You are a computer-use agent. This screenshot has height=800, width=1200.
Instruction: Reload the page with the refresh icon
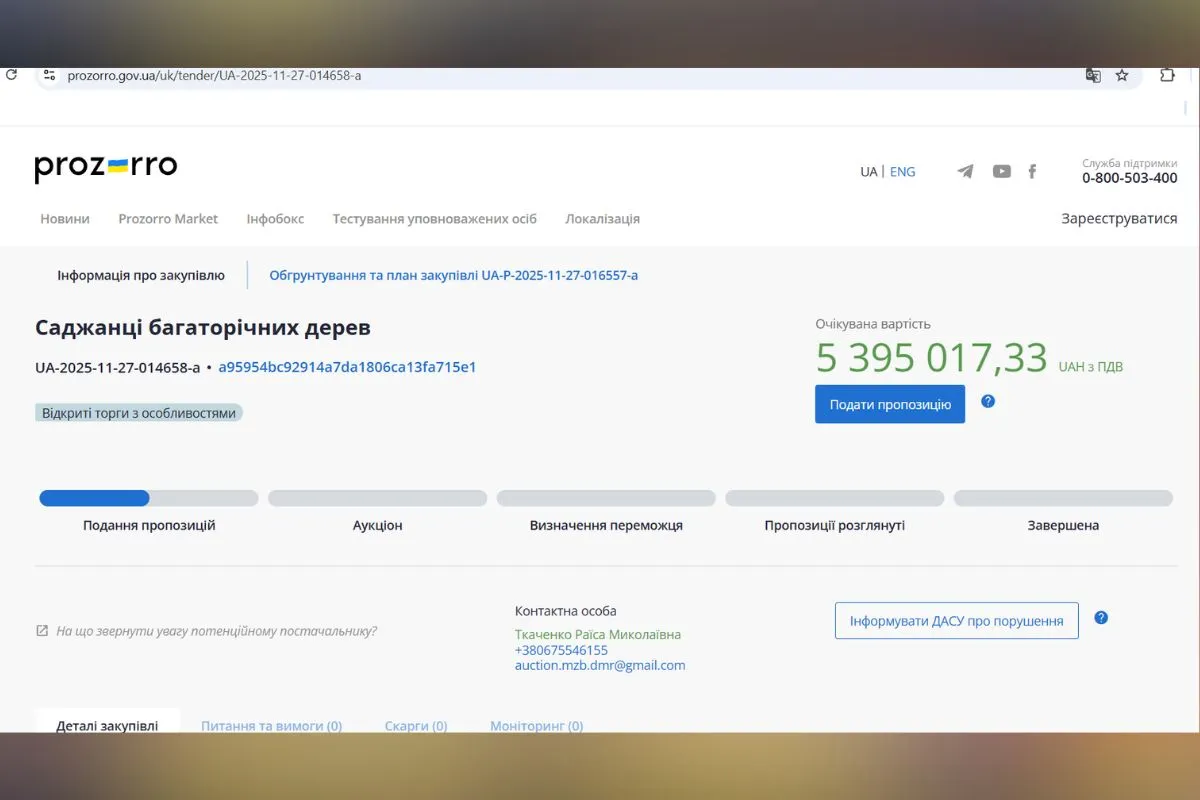click(x=11, y=74)
